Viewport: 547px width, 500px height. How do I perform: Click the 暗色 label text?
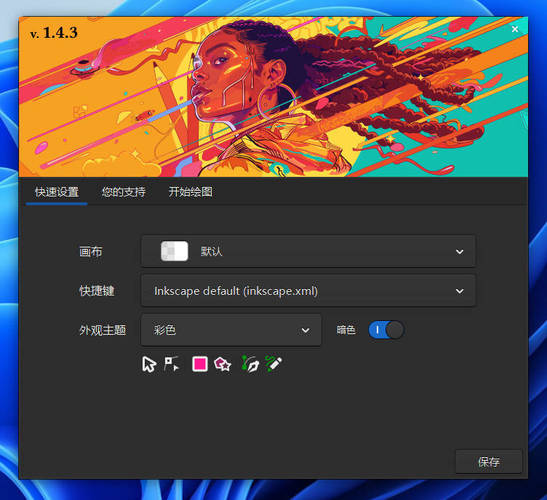346,330
